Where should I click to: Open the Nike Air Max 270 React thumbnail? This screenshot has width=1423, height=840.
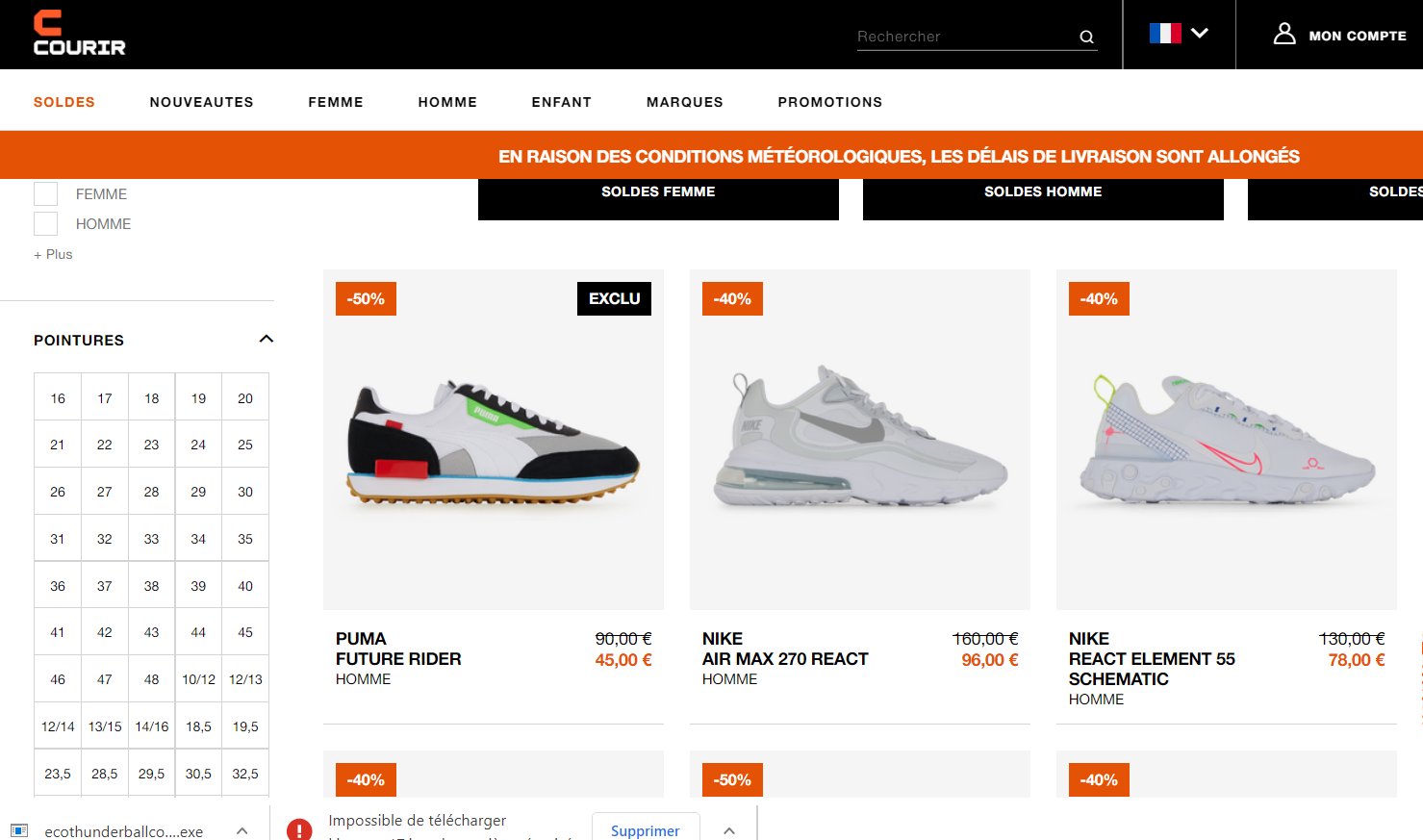[860, 440]
